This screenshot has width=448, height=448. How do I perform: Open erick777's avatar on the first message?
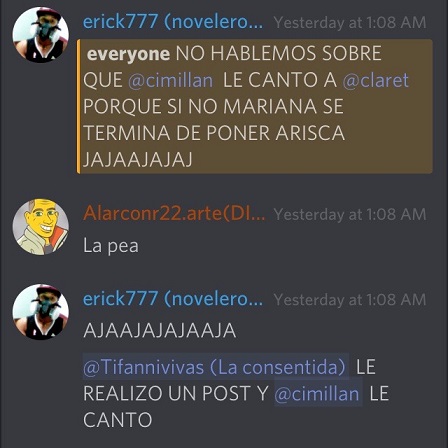pyautogui.click(x=41, y=35)
